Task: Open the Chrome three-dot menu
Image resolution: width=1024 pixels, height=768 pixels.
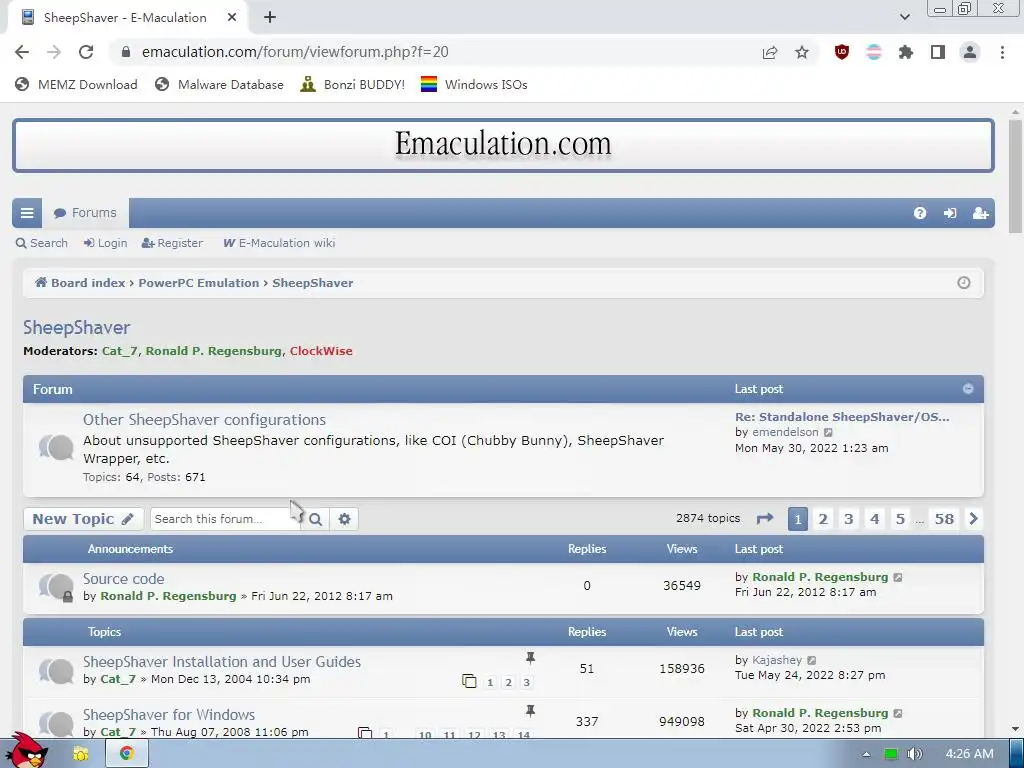Action: coord(1002,52)
